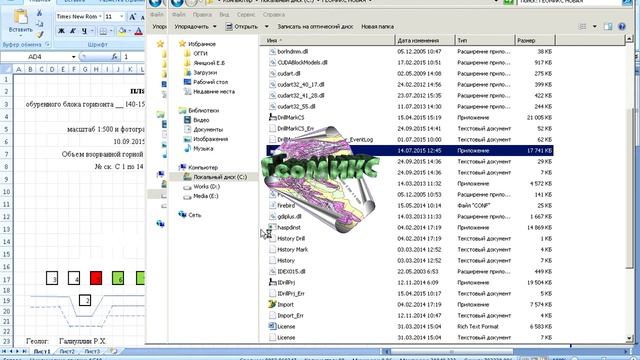Click the insert new sheet tab icon
Viewport: 640px width, 360px height.
113,351
